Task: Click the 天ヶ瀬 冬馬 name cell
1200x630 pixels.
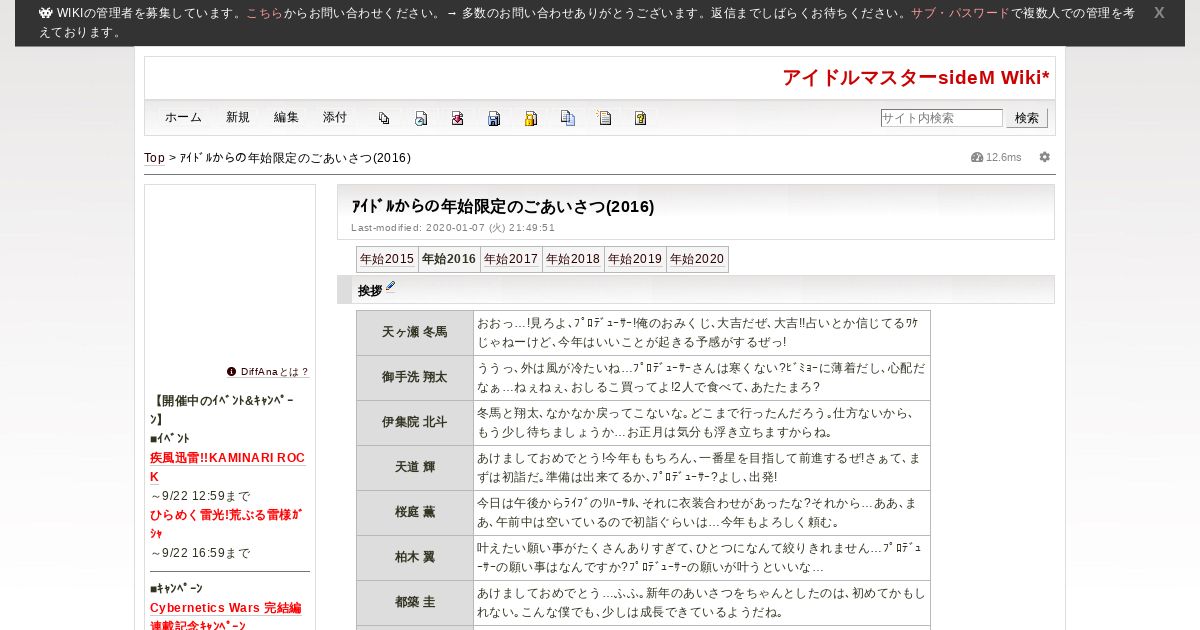Action: [415, 333]
